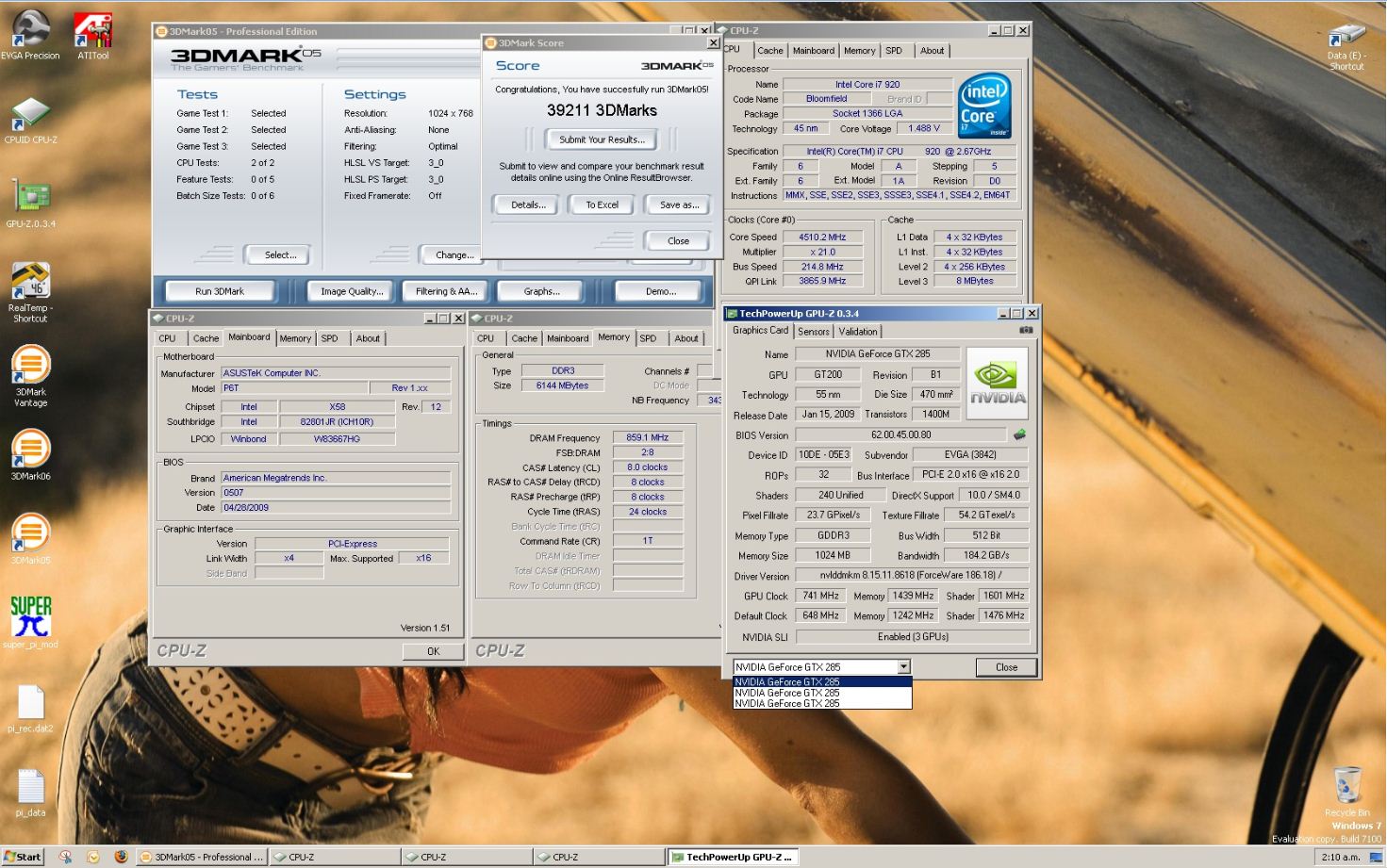The width and height of the screenshot is (1387, 868).
Task: Open the GPU selection dropdown in GPU-Z
Action: point(903,666)
